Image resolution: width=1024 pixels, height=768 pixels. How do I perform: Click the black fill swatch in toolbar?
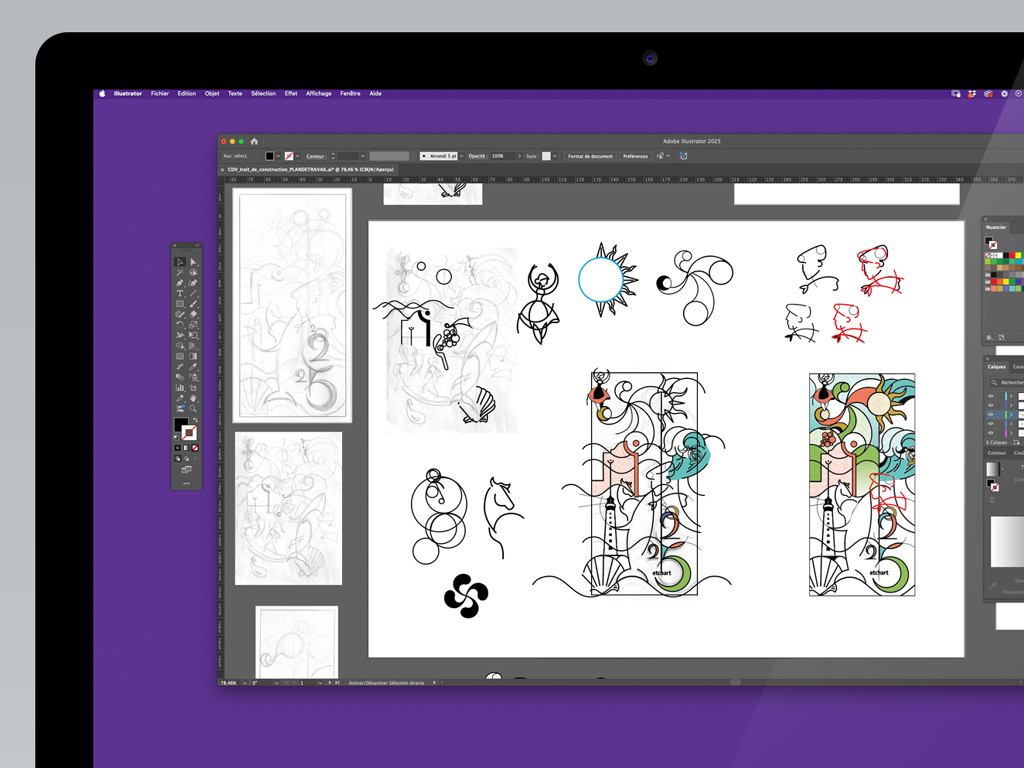[x=181, y=424]
